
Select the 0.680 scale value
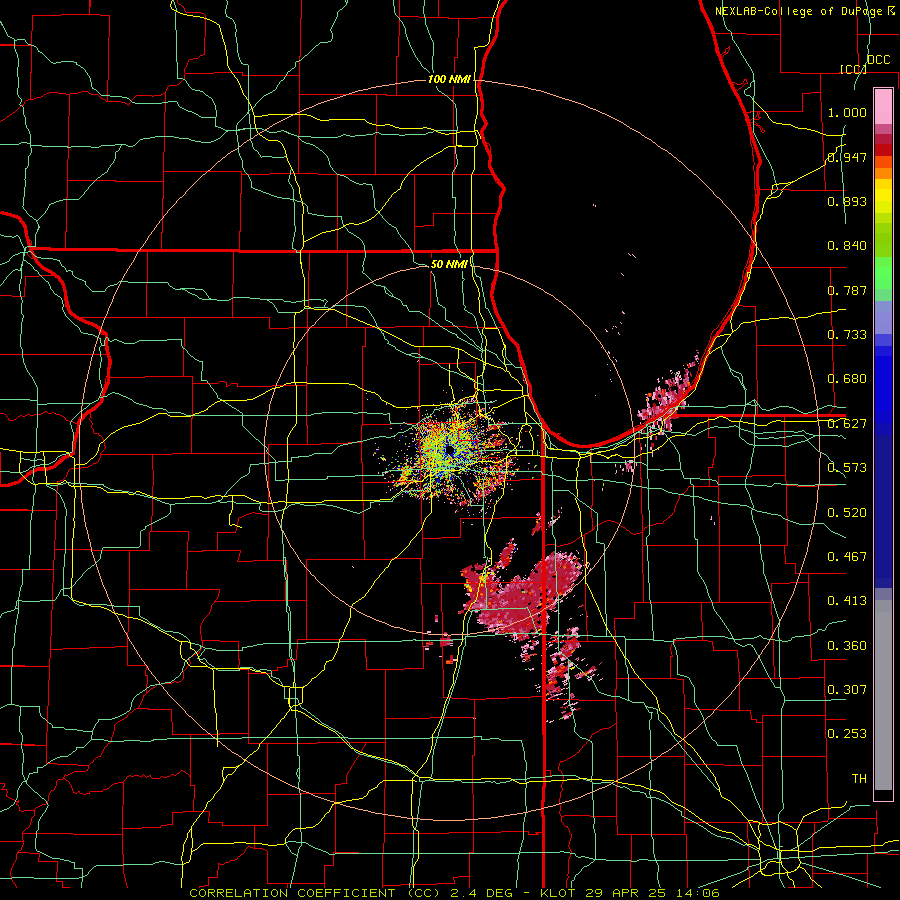click(847, 379)
